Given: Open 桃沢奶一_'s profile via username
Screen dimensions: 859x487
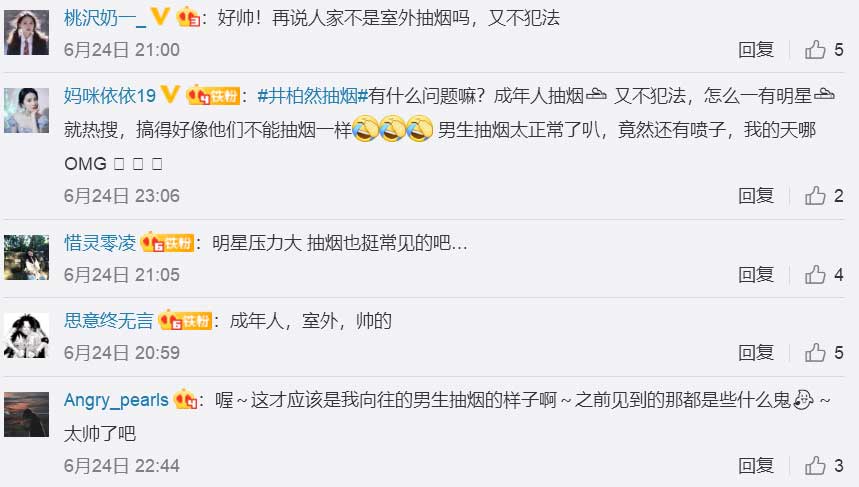Looking at the screenshot, I should click(x=105, y=18).
